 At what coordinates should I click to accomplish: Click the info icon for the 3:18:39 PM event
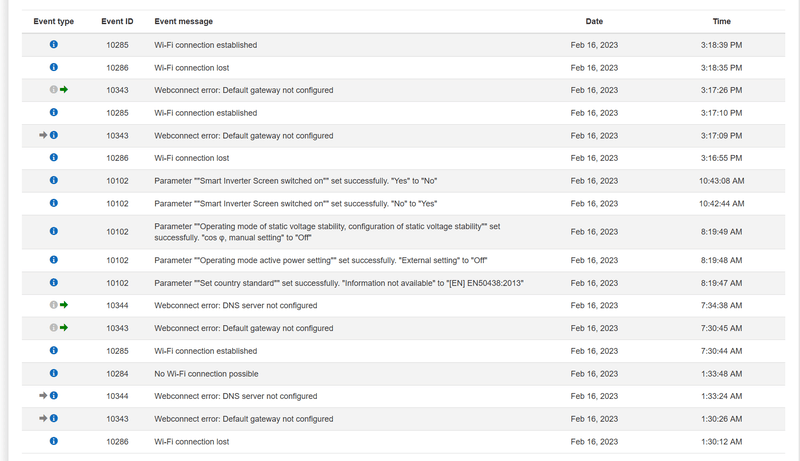[x=54, y=45]
